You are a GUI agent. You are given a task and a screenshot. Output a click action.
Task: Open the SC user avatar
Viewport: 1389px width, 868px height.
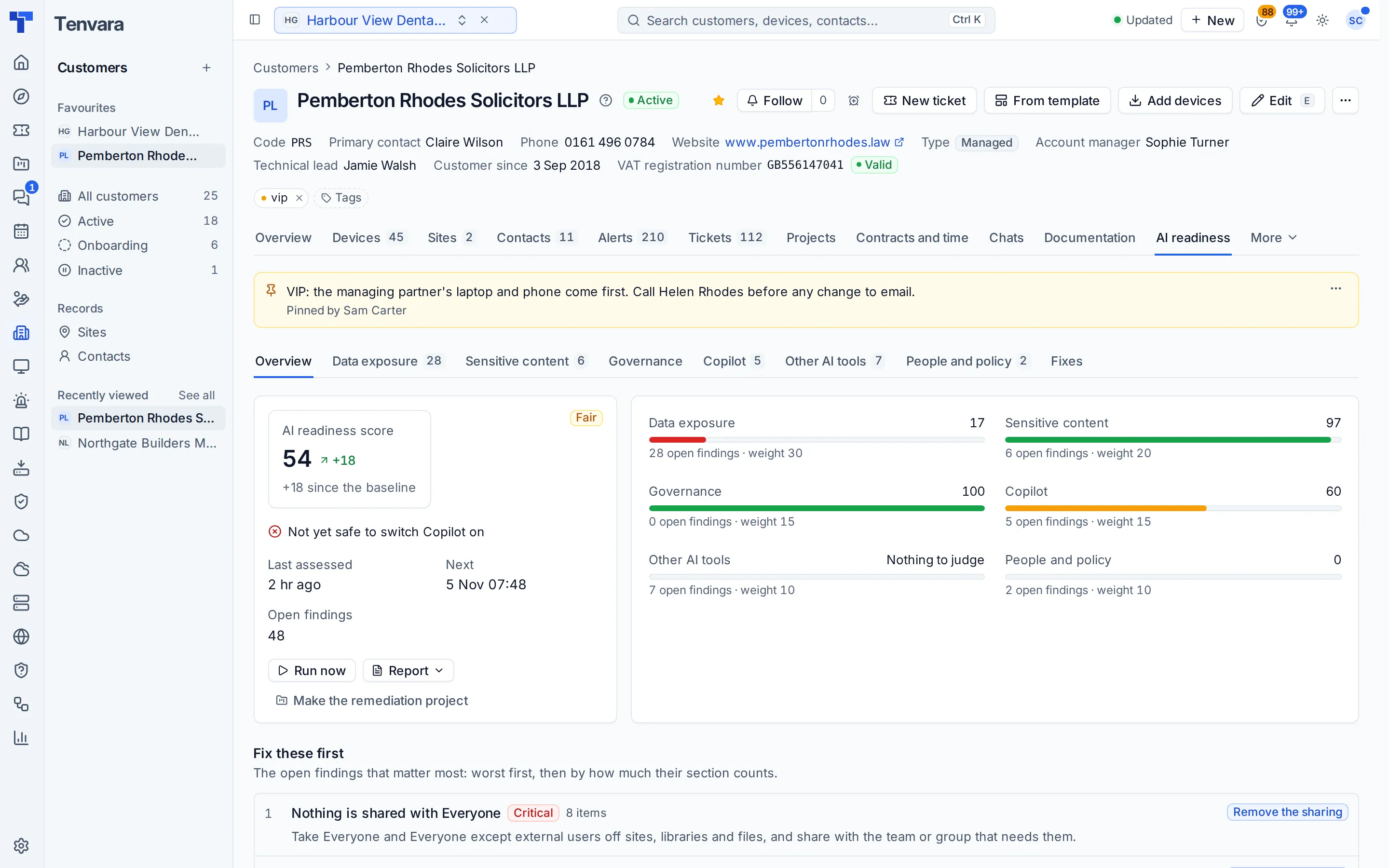coord(1356,20)
